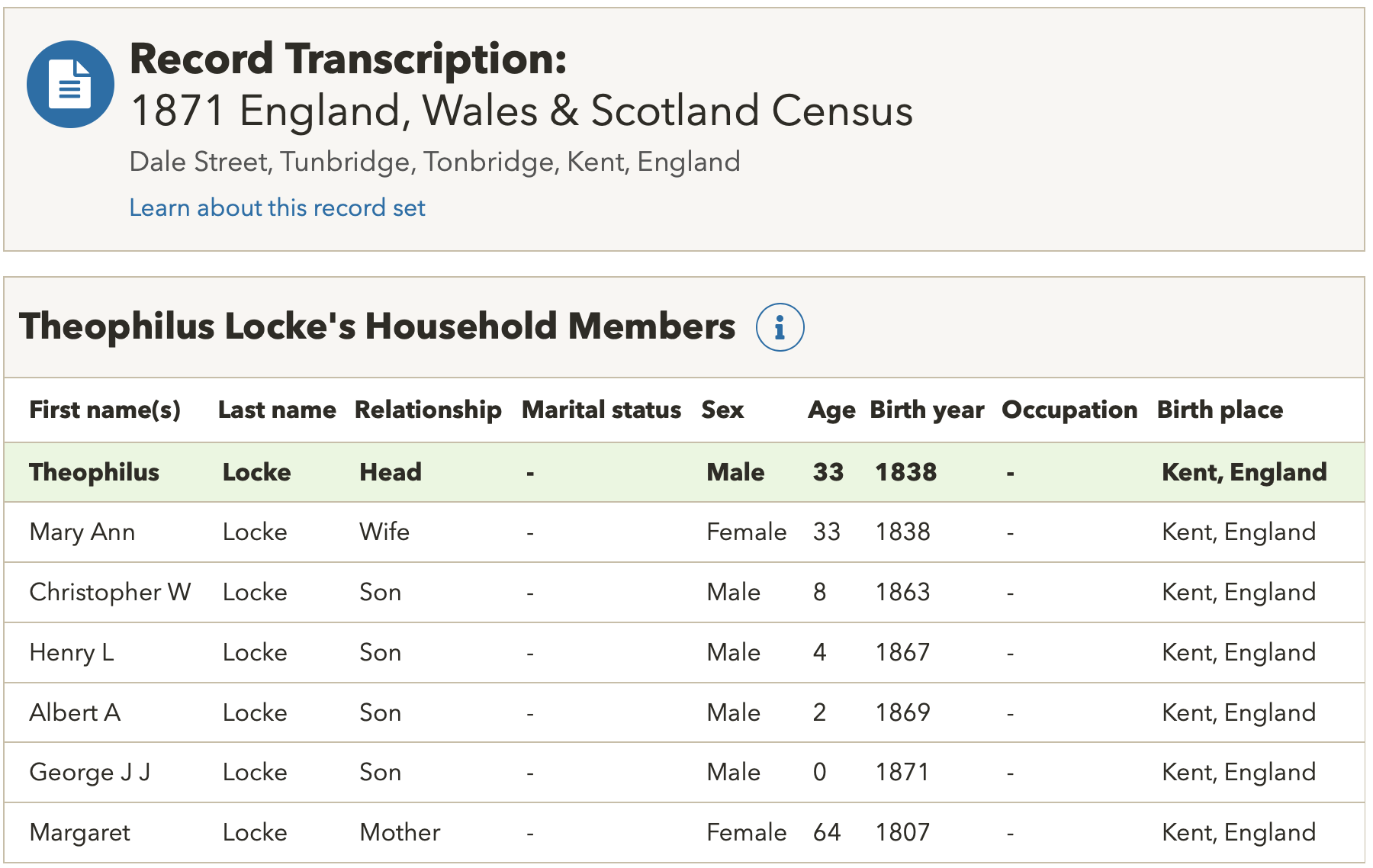Click the 'Occupation' column header
This screenshot has width=1373, height=868.
[x=1069, y=410]
